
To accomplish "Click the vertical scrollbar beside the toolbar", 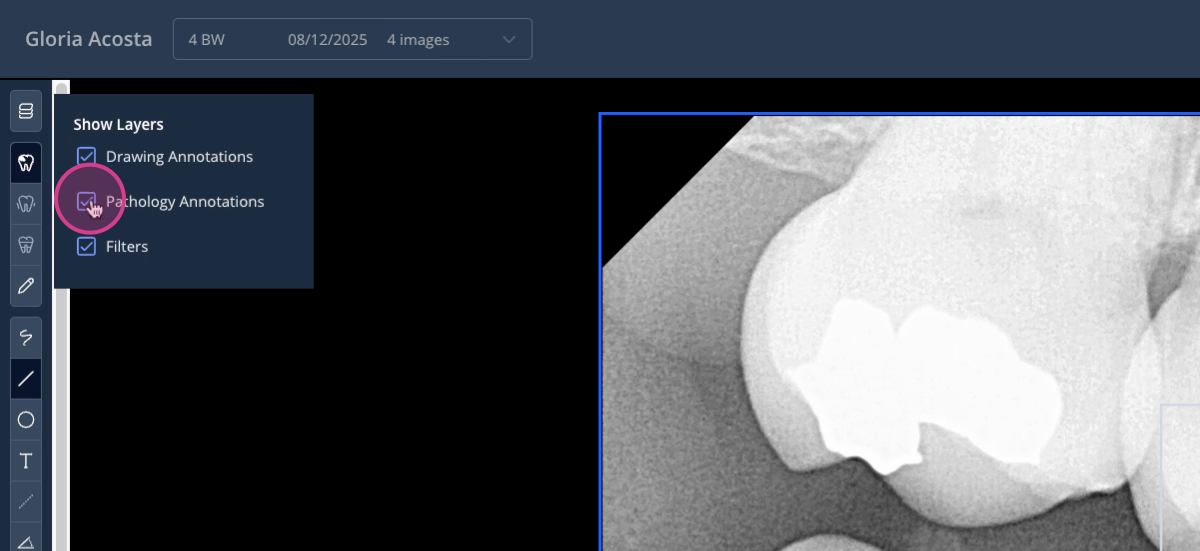I will [x=61, y=315].
